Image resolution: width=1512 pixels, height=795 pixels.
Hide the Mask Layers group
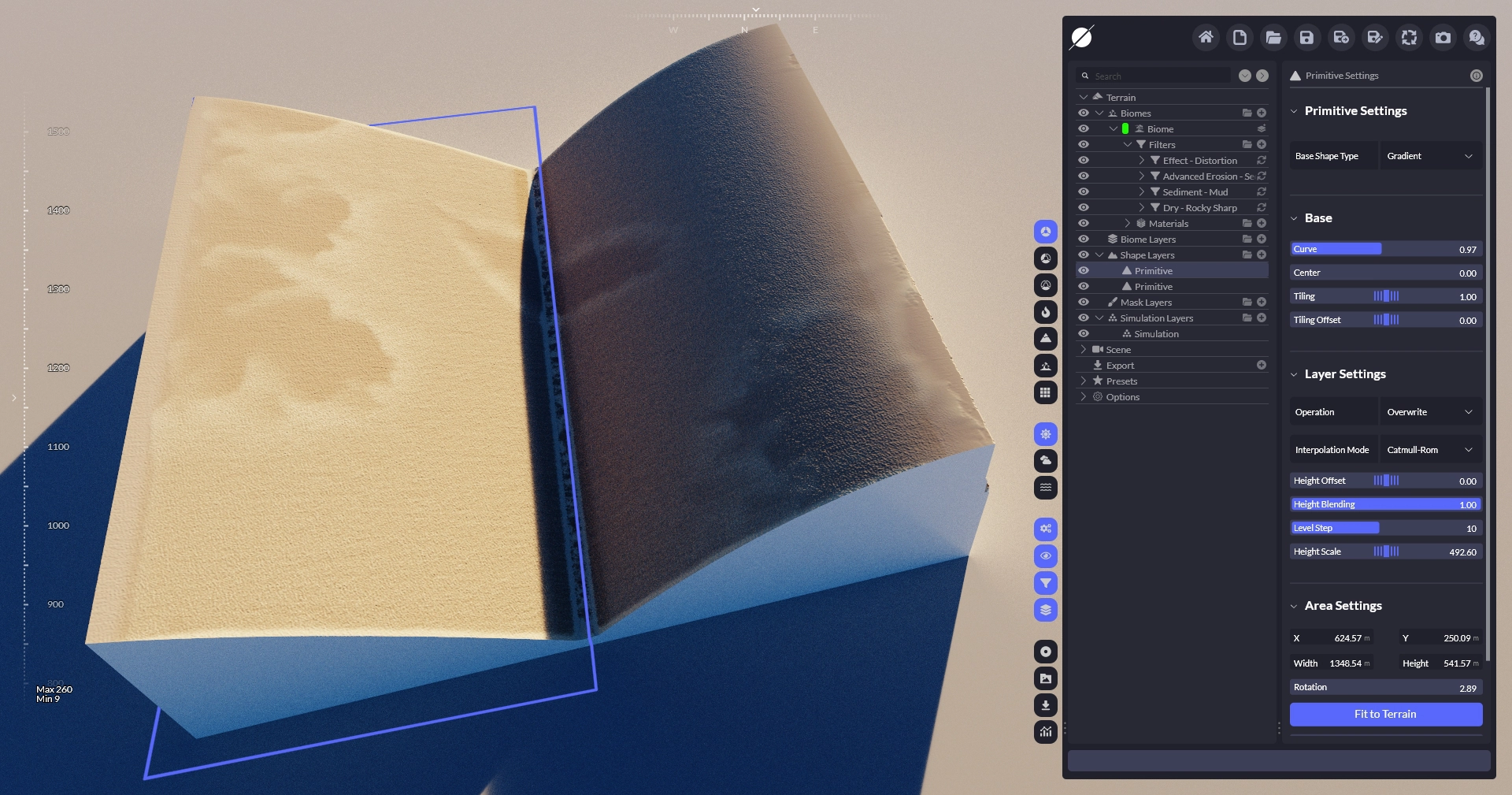[1084, 303]
